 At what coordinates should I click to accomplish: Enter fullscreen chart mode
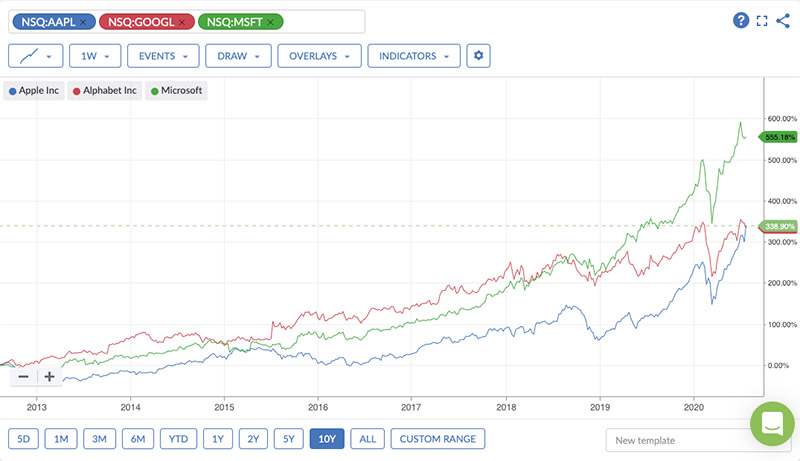762,21
